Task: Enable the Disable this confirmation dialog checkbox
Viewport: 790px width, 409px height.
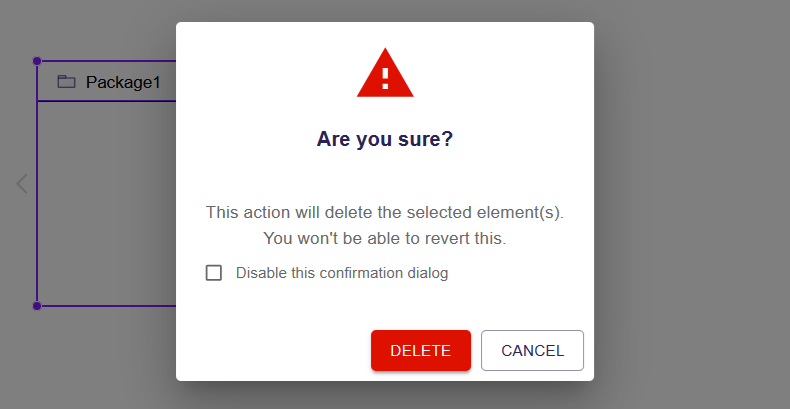Action: coord(214,273)
